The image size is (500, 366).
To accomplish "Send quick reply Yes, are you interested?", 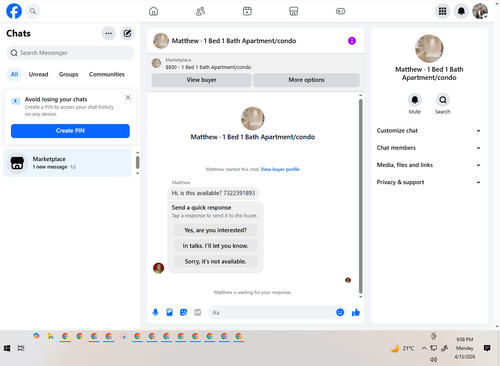I will (x=215, y=230).
